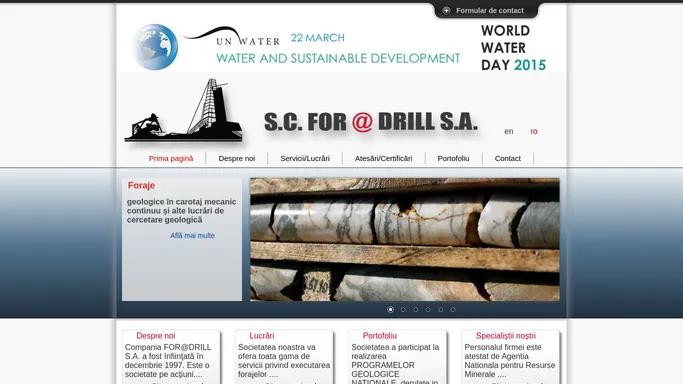The height and width of the screenshot is (384, 683).
Task: Select the first slider pagination dot
Action: point(390,310)
